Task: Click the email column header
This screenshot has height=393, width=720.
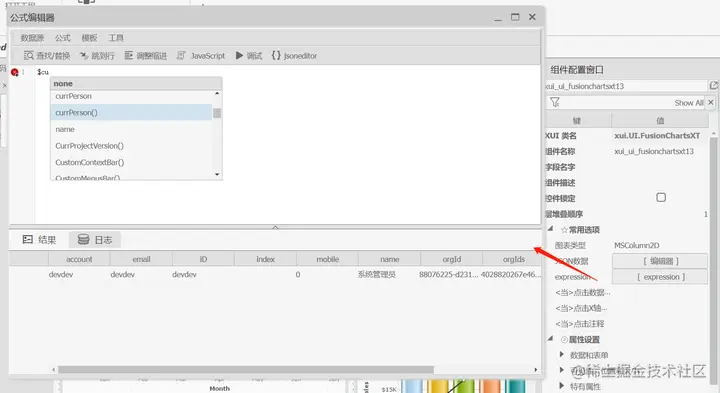Action: pyautogui.click(x=141, y=259)
